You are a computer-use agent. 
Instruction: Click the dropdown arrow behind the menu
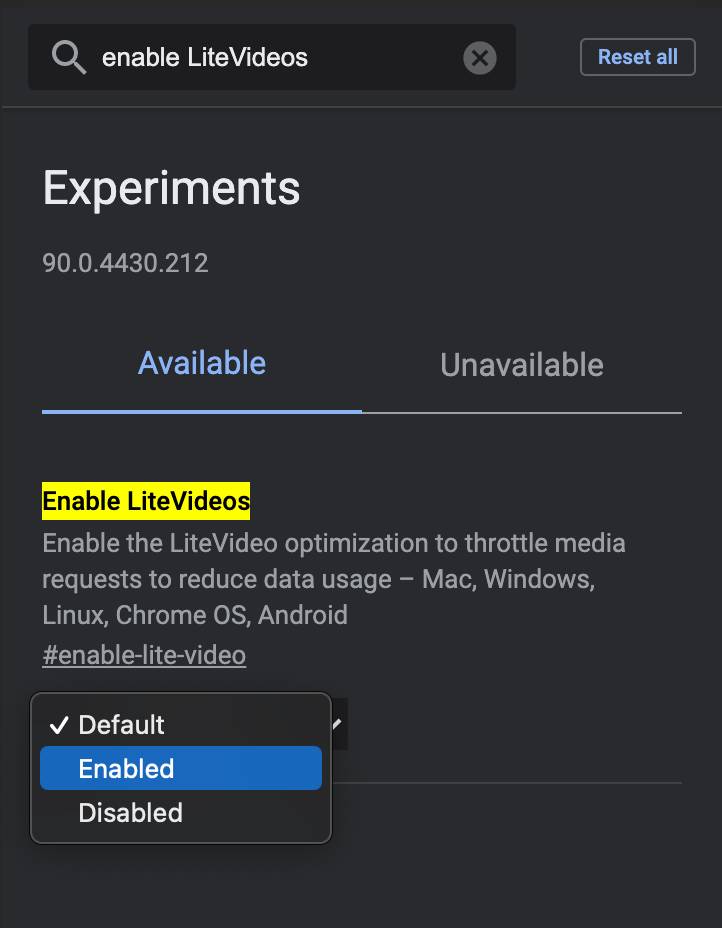point(338,721)
